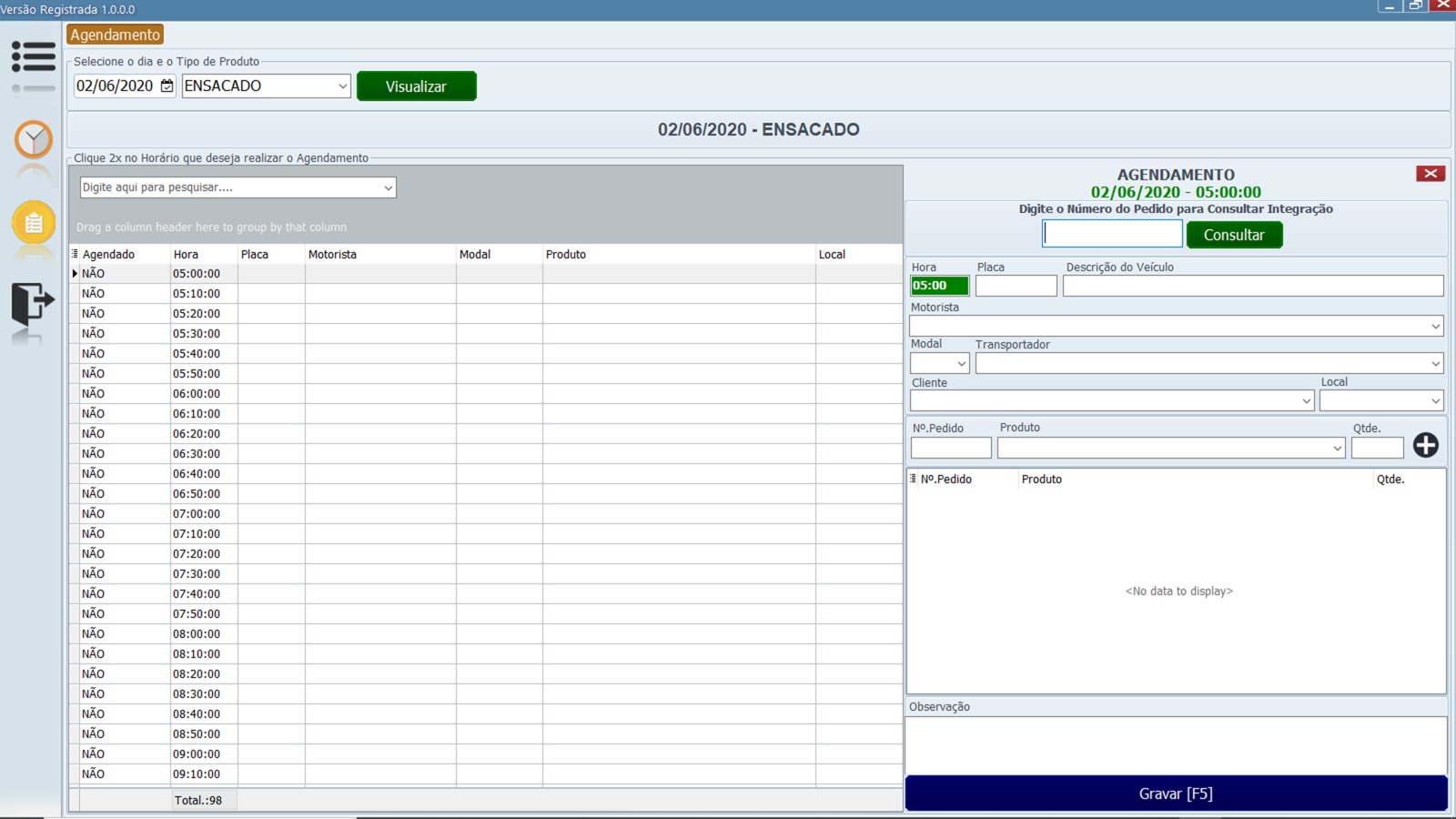Click the Observação text area
Image resolution: width=1456 pixels, height=819 pixels.
tap(1176, 745)
